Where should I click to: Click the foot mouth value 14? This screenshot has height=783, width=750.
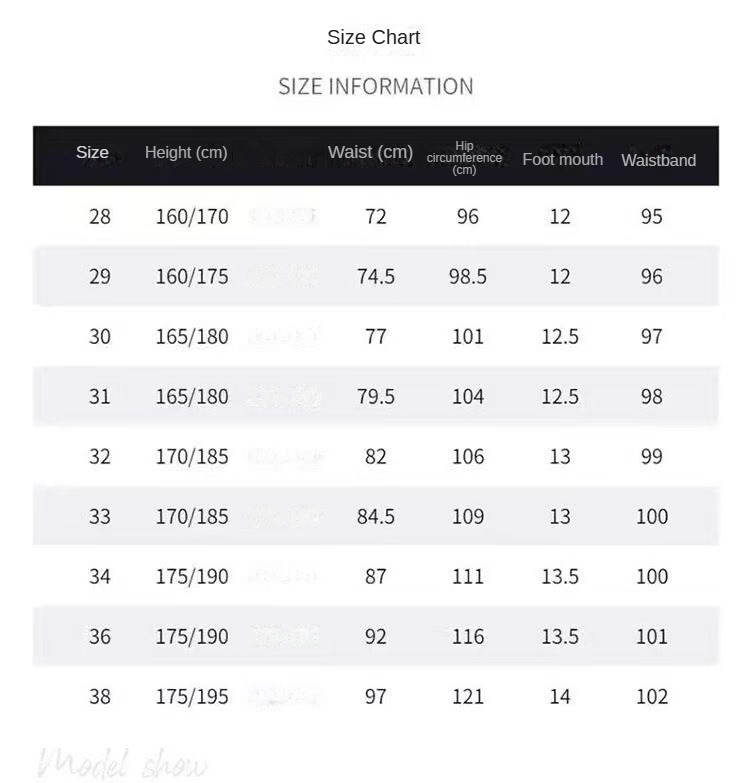tap(560, 696)
